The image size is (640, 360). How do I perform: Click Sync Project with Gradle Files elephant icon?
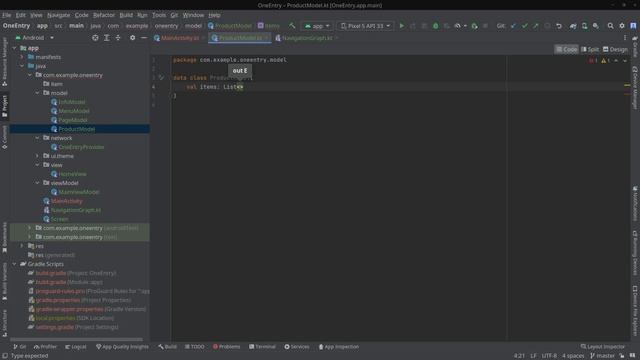tap(573, 26)
